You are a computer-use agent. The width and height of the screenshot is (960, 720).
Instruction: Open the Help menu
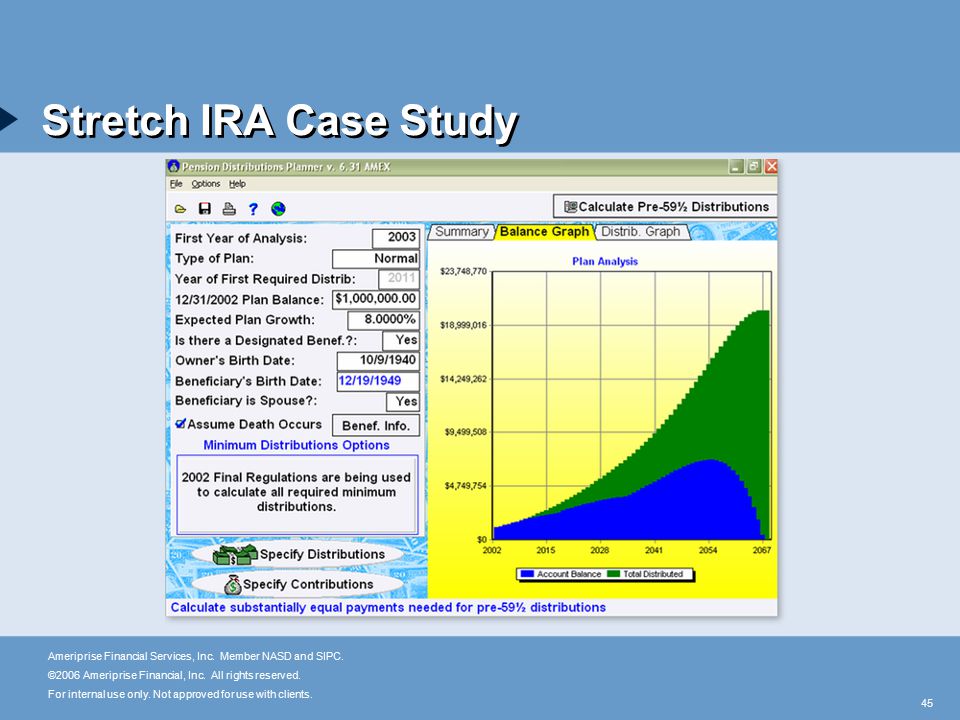click(x=238, y=184)
